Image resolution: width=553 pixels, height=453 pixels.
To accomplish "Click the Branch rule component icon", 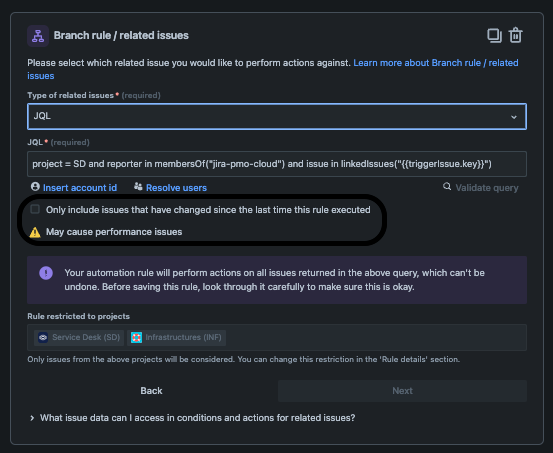I will click(38, 36).
